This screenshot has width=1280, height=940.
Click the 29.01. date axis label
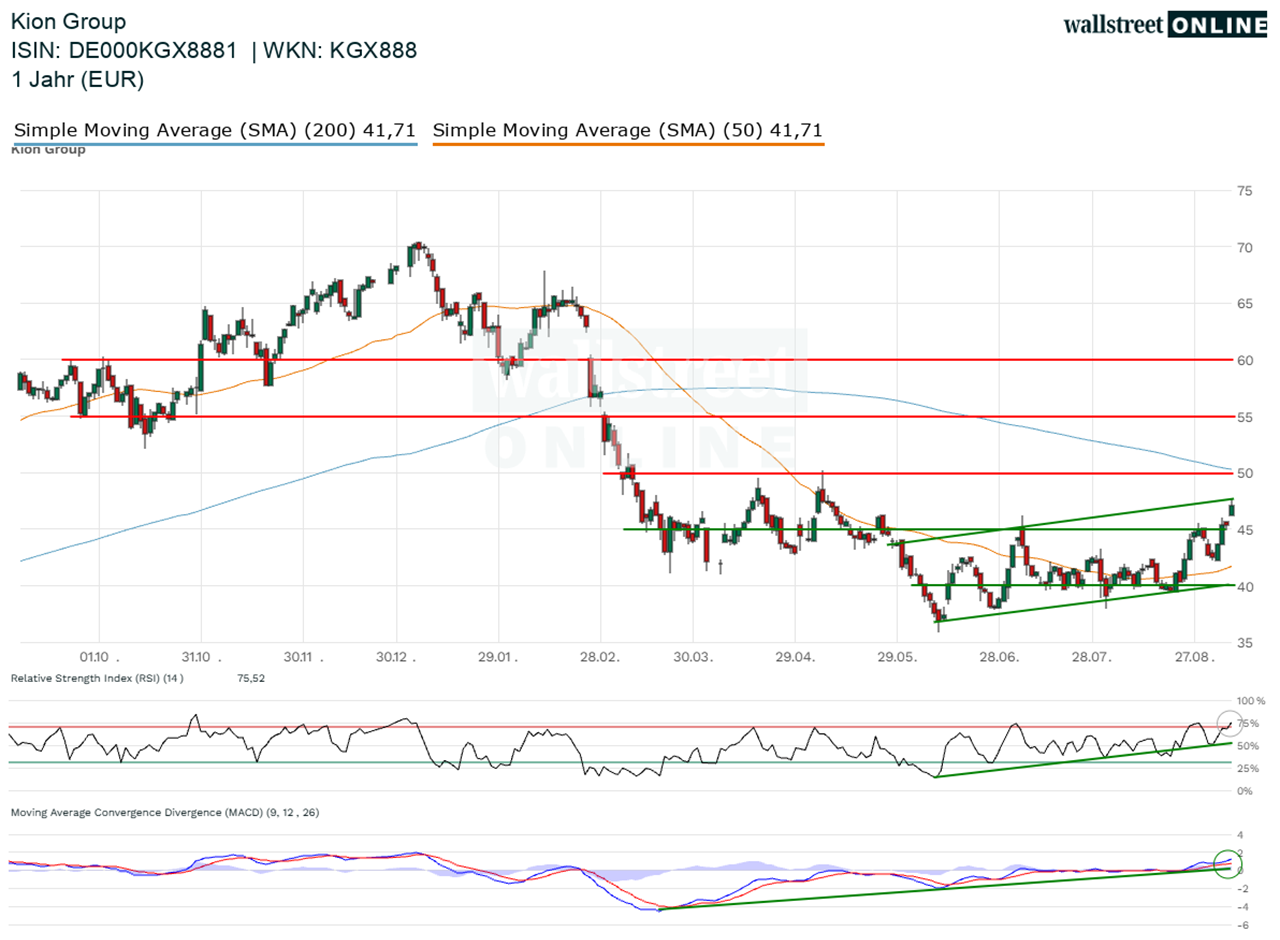point(498,657)
